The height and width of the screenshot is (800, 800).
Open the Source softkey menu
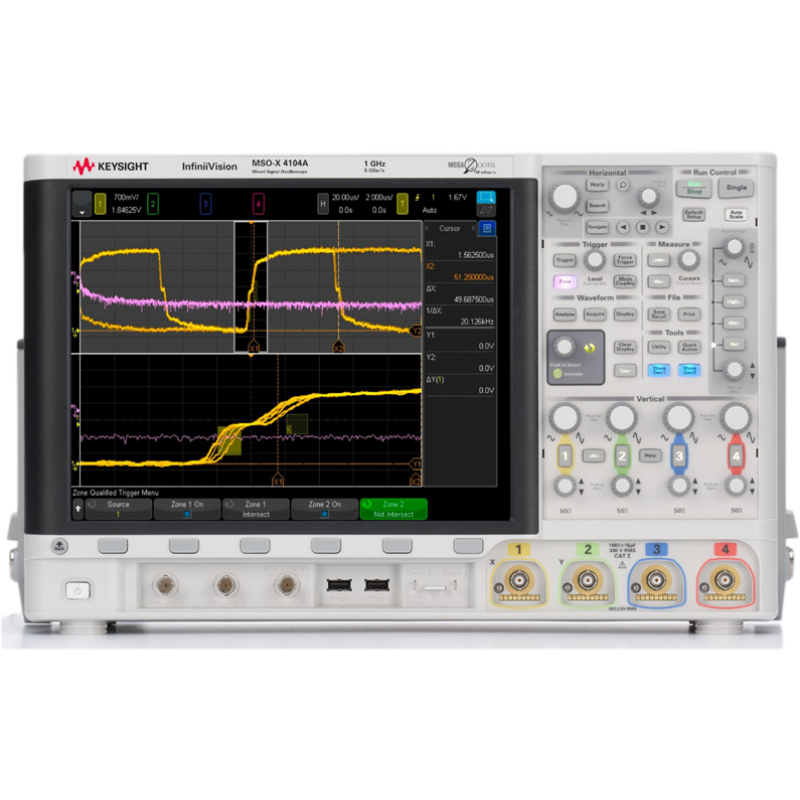(118, 509)
